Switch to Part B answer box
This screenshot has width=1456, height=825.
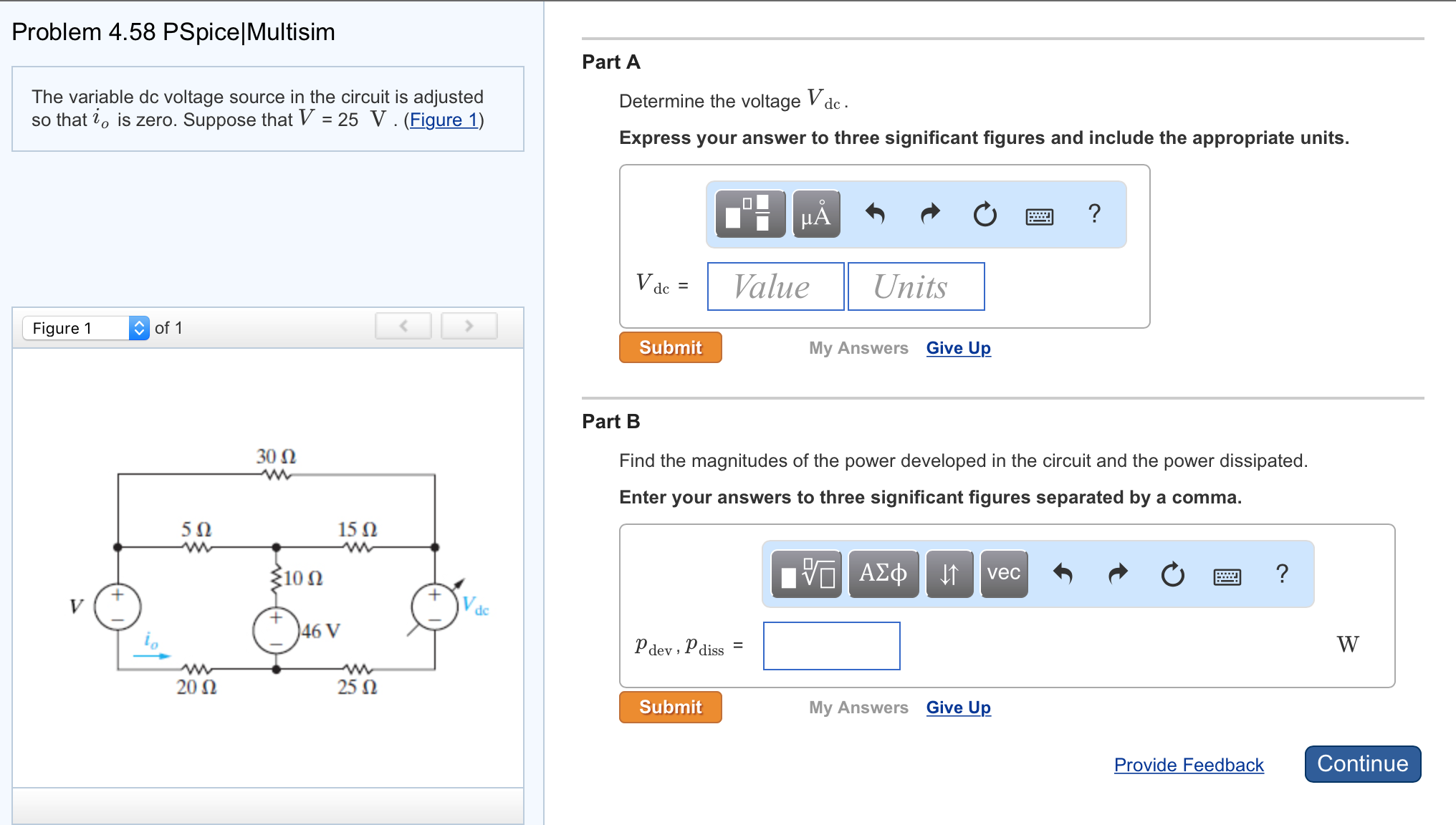pos(831,645)
